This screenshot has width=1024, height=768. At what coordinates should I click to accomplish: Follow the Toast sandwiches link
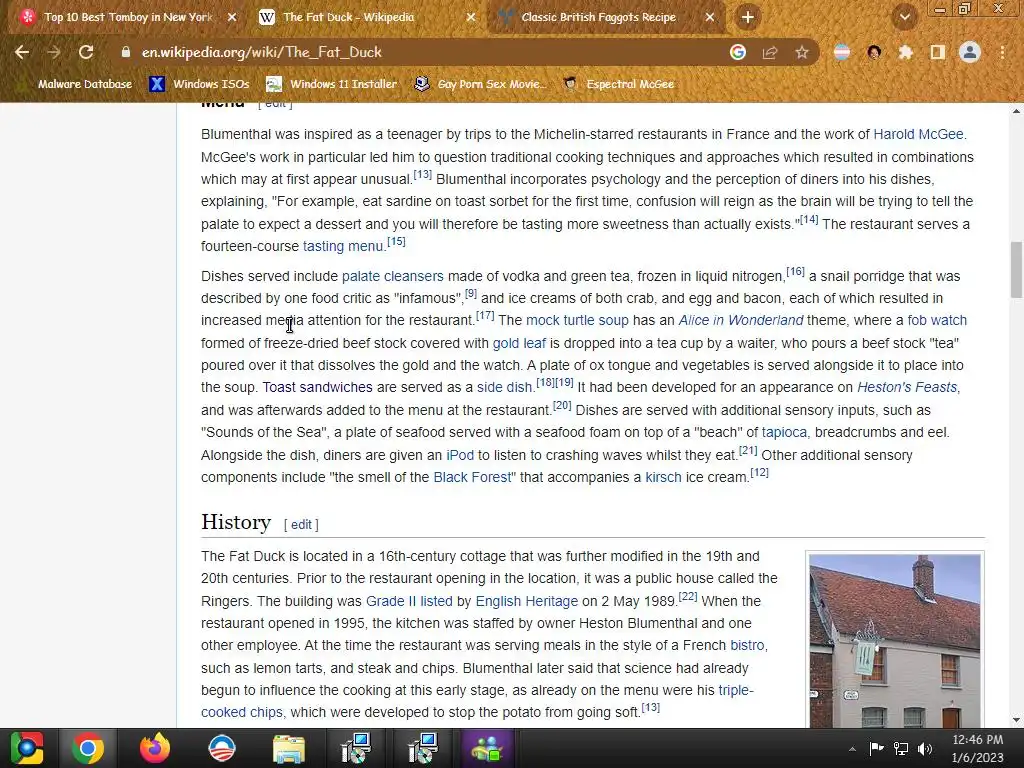tap(317, 387)
